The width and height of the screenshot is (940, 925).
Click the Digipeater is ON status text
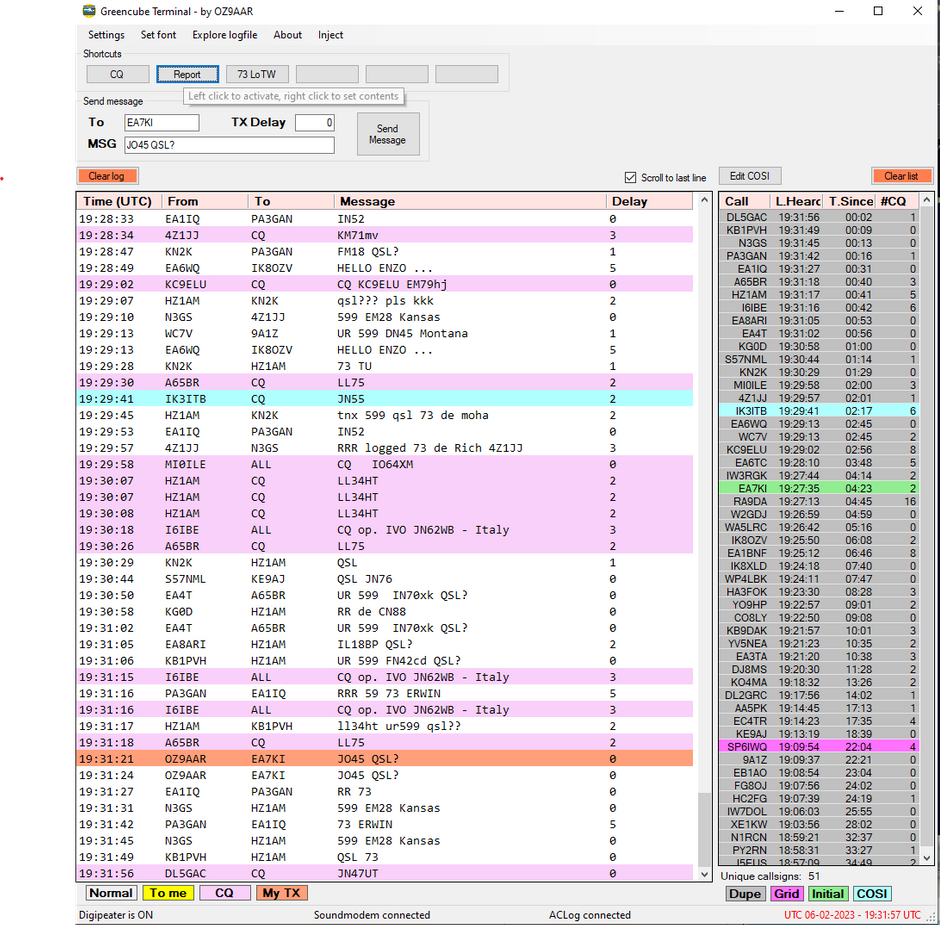click(116, 915)
